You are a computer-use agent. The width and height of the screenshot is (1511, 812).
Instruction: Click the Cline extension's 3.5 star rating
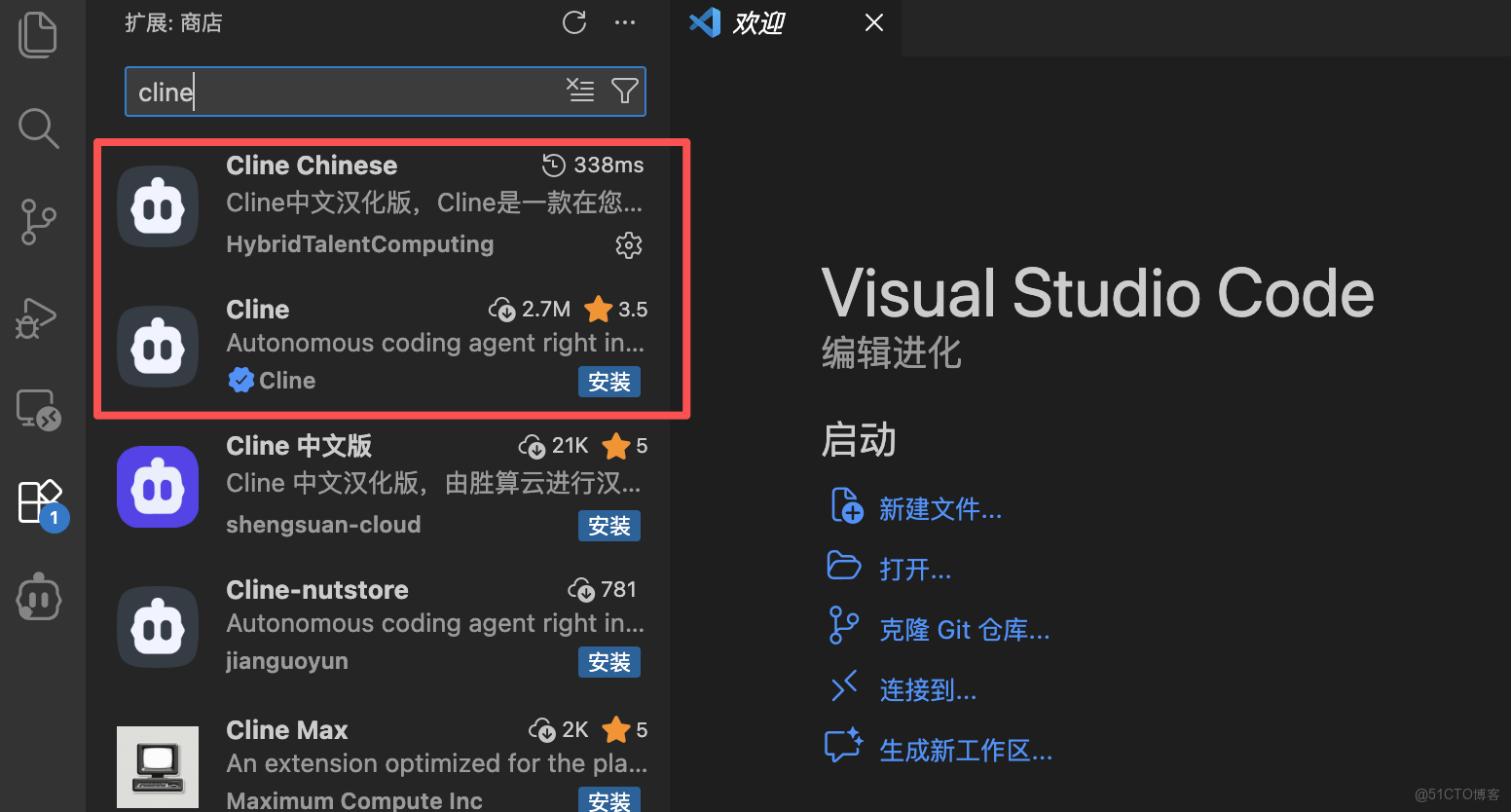click(616, 310)
